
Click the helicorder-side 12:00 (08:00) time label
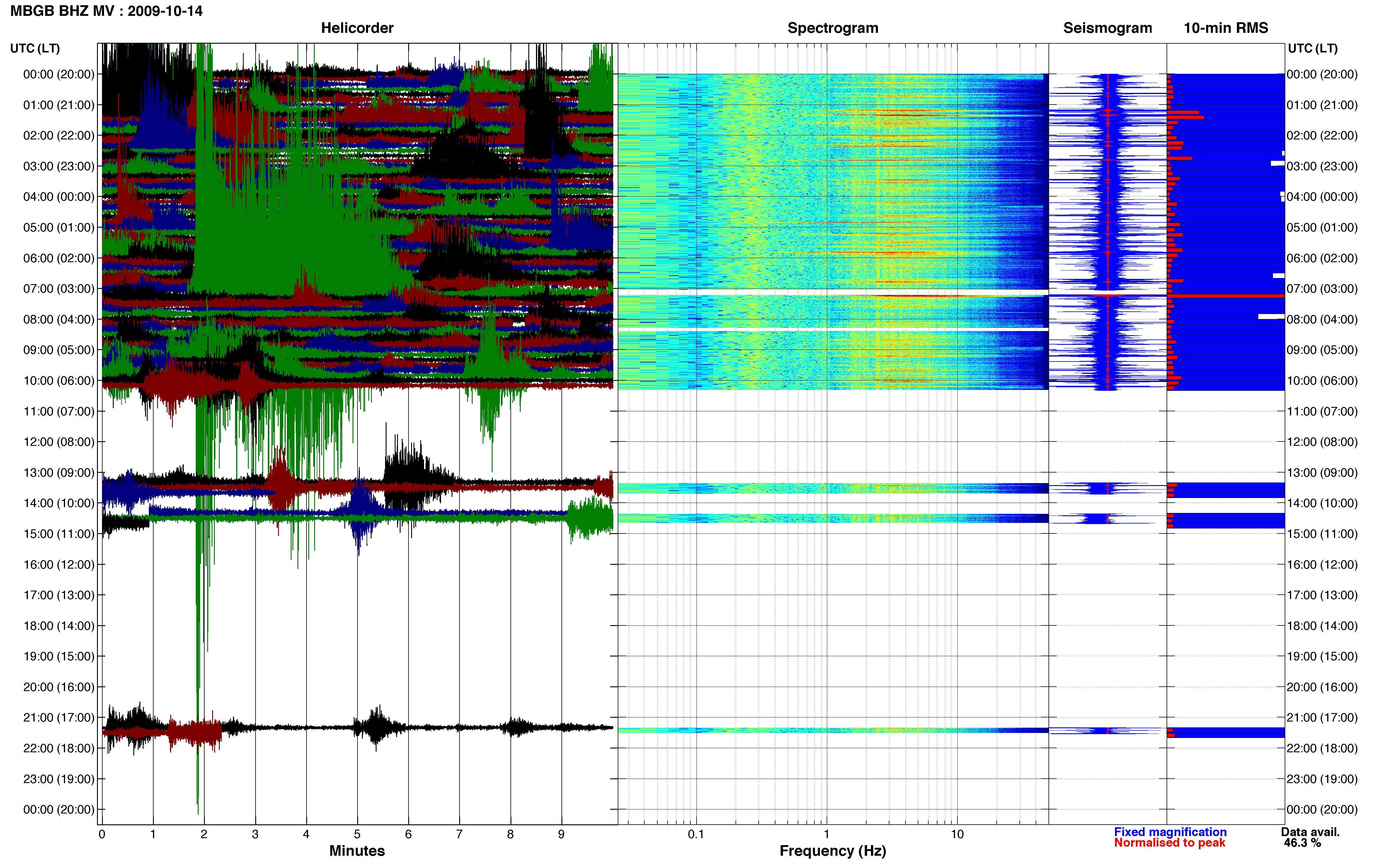point(59,442)
